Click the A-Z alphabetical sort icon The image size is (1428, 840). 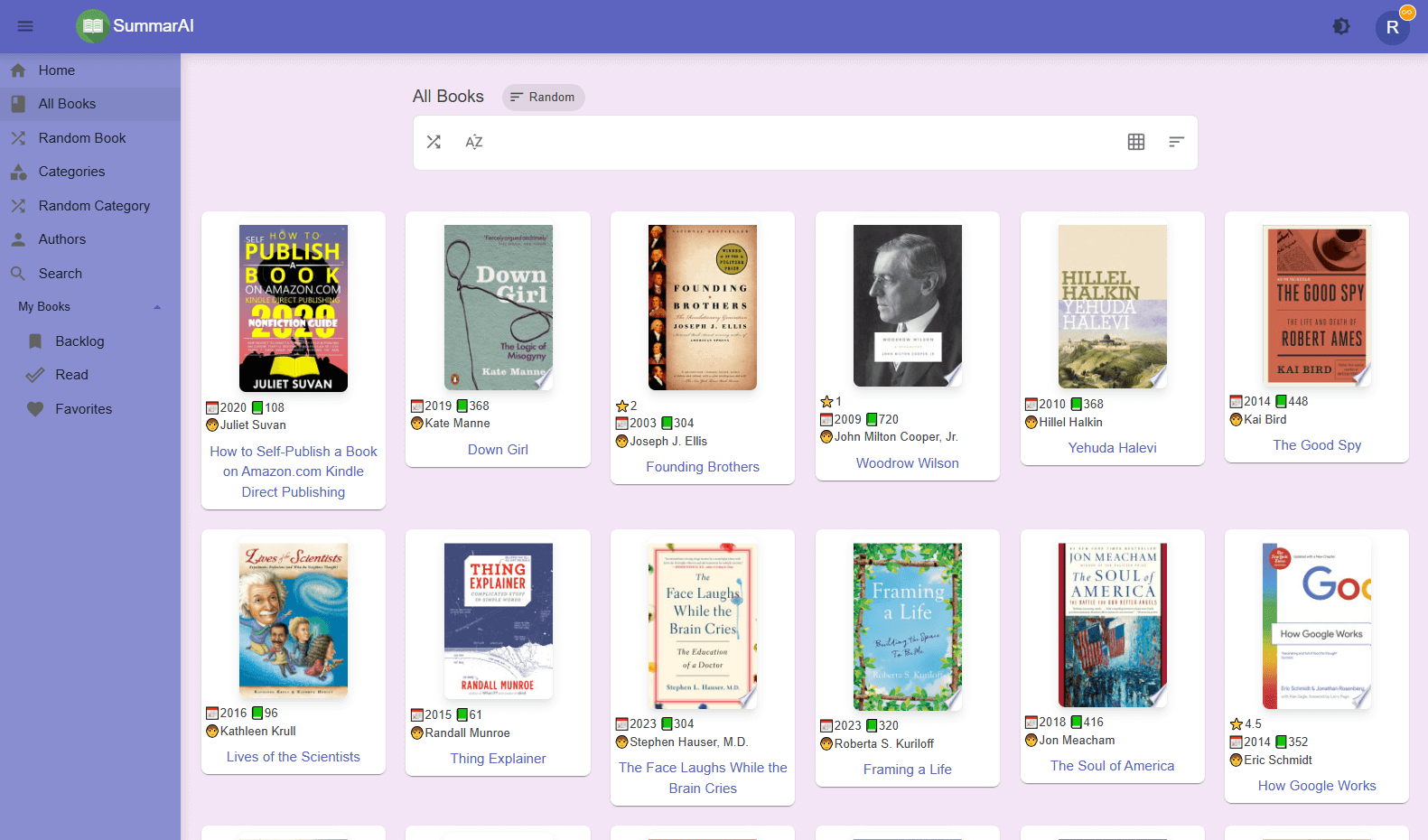click(x=473, y=142)
